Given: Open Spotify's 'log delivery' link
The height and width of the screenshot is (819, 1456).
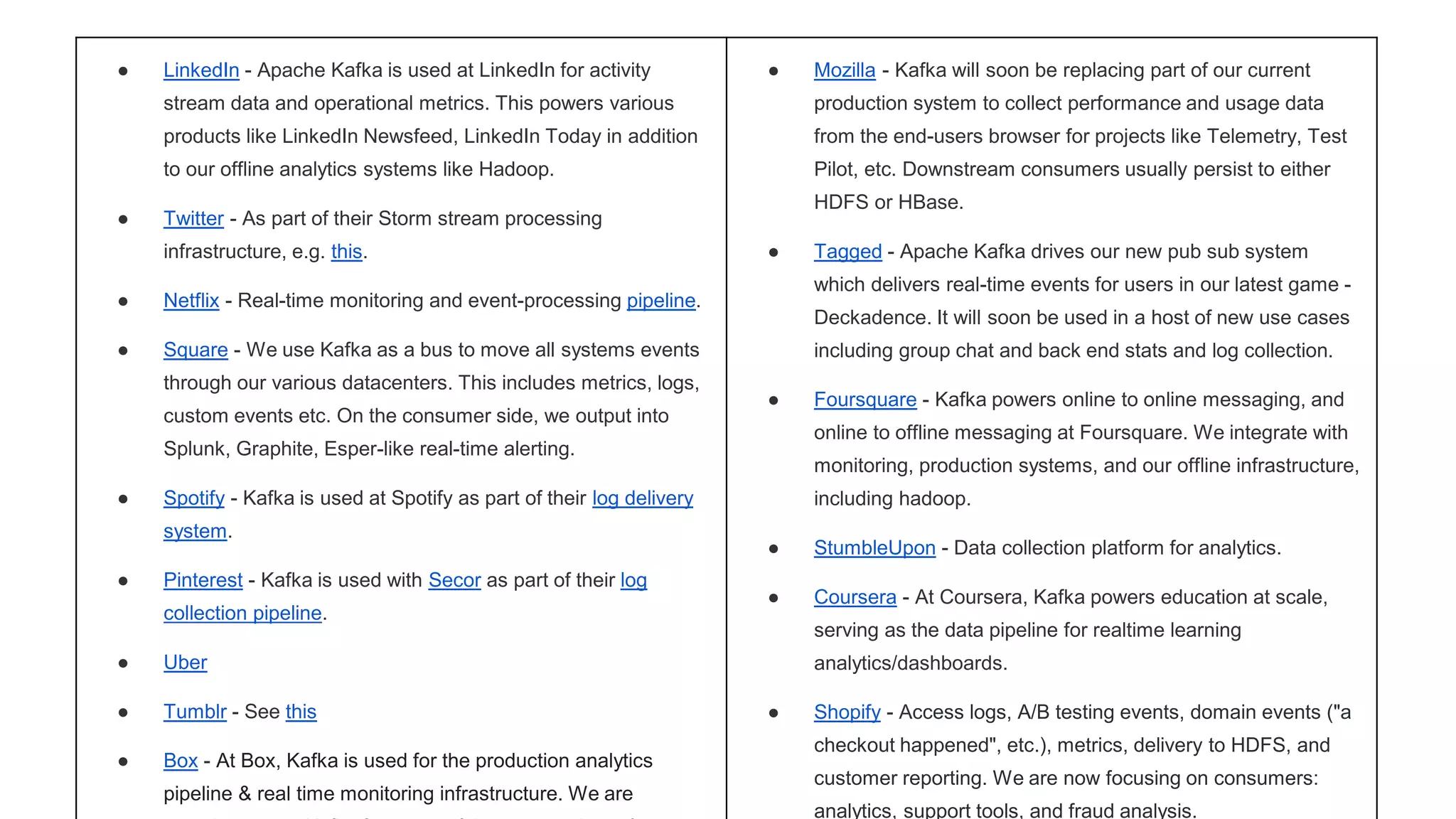Looking at the screenshot, I should [642, 498].
